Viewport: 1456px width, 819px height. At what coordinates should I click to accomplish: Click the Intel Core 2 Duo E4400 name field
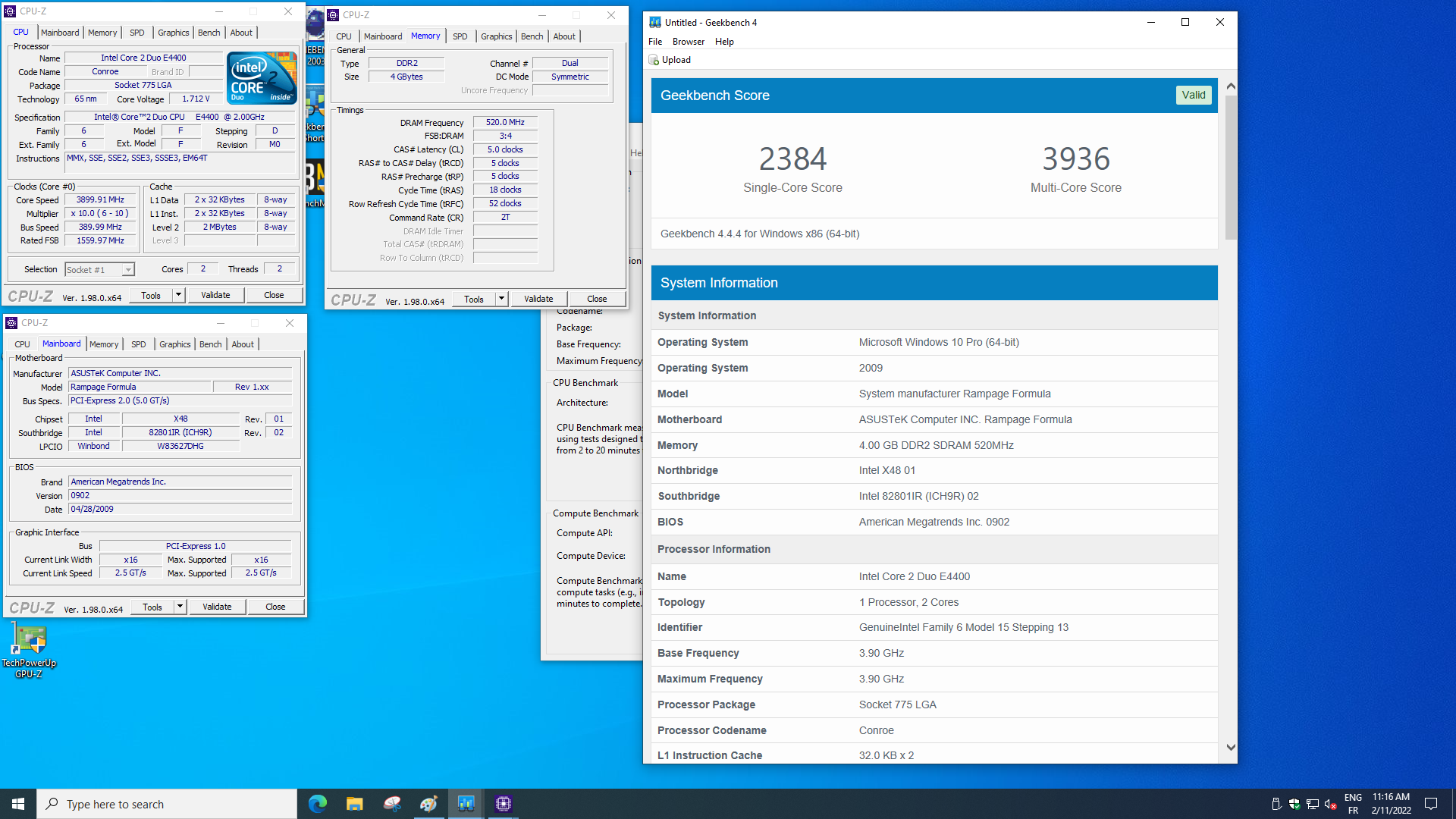click(x=143, y=58)
